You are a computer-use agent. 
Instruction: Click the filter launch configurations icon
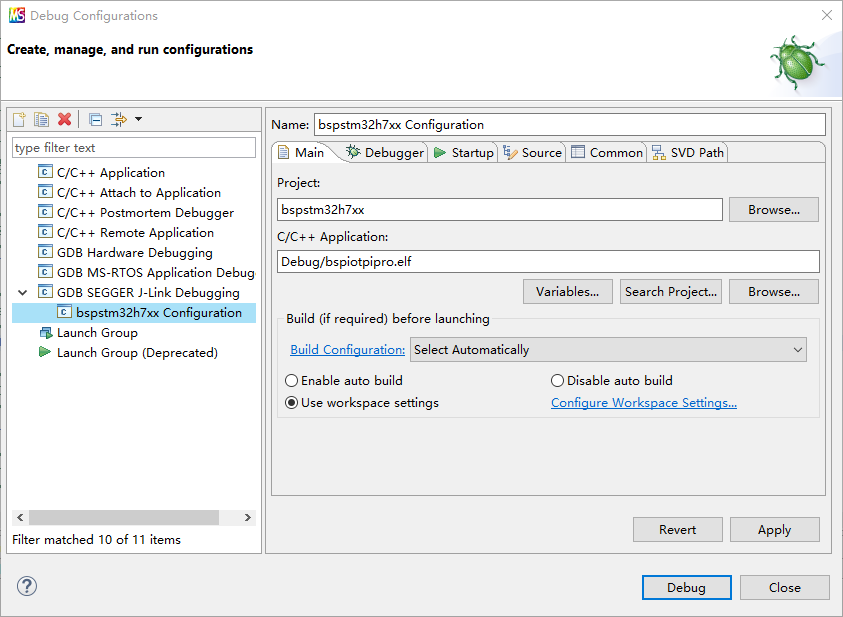[118, 120]
